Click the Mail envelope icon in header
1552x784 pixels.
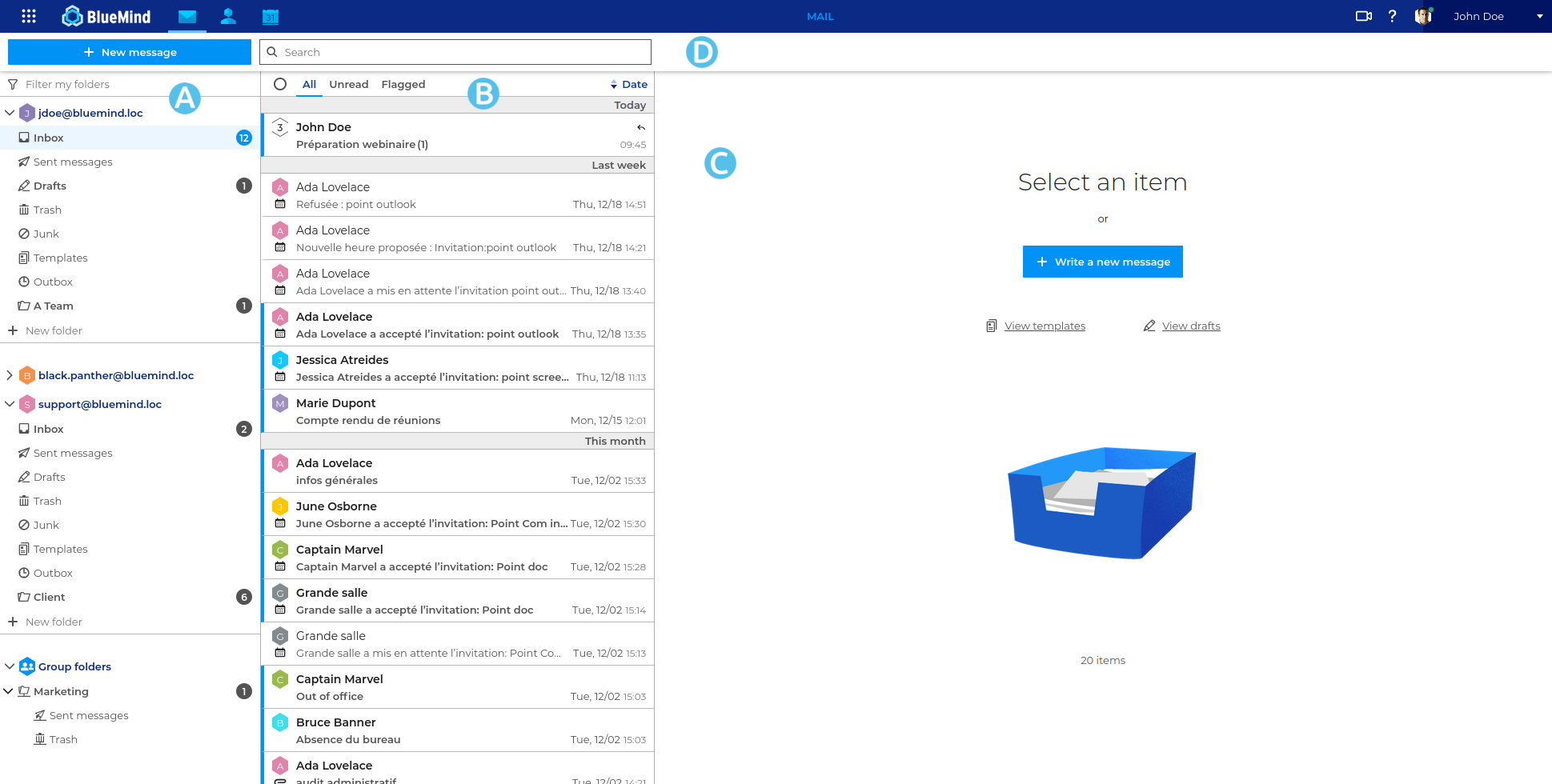(187, 16)
